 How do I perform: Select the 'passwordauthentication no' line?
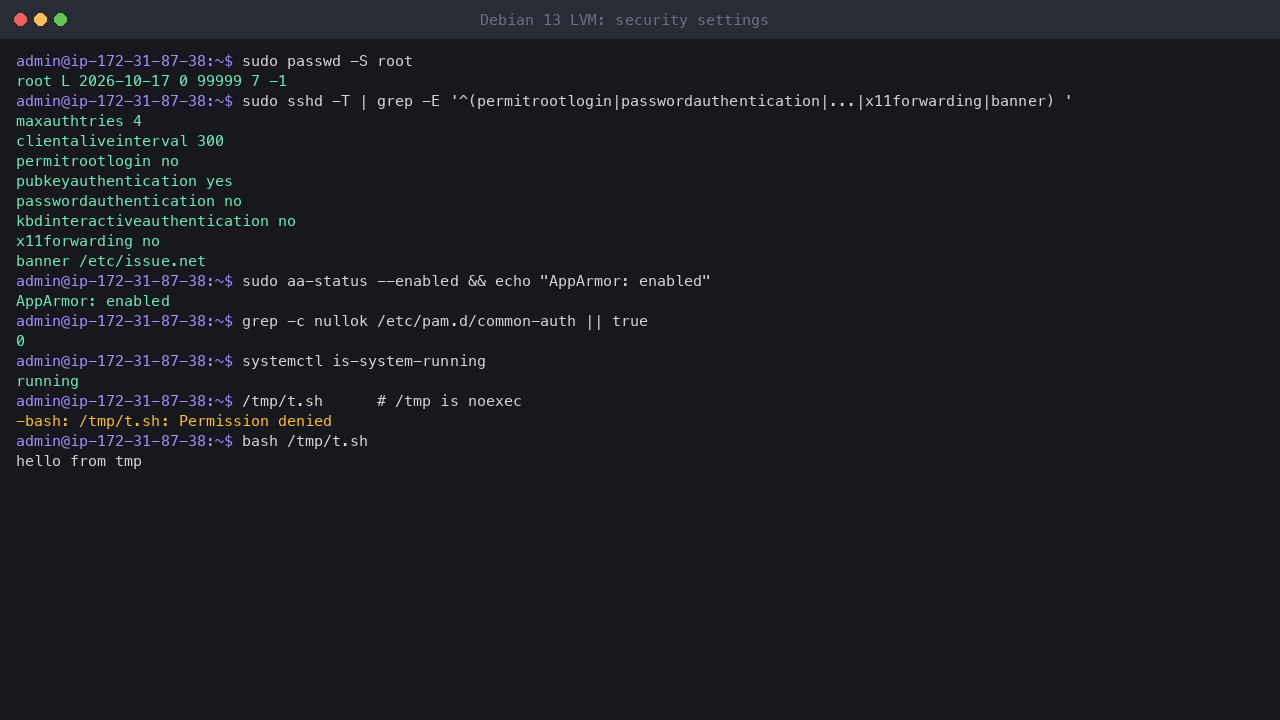(x=129, y=201)
